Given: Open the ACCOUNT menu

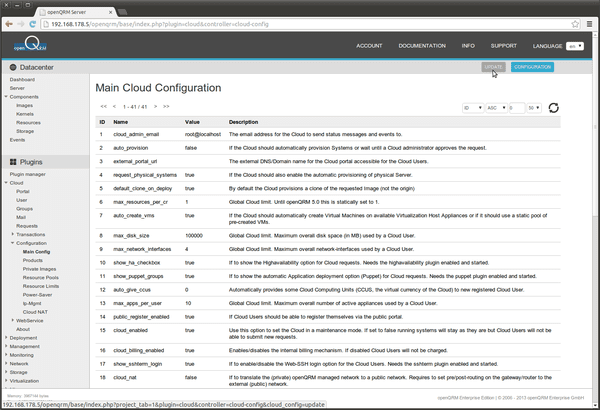Looking at the screenshot, I should coord(369,46).
